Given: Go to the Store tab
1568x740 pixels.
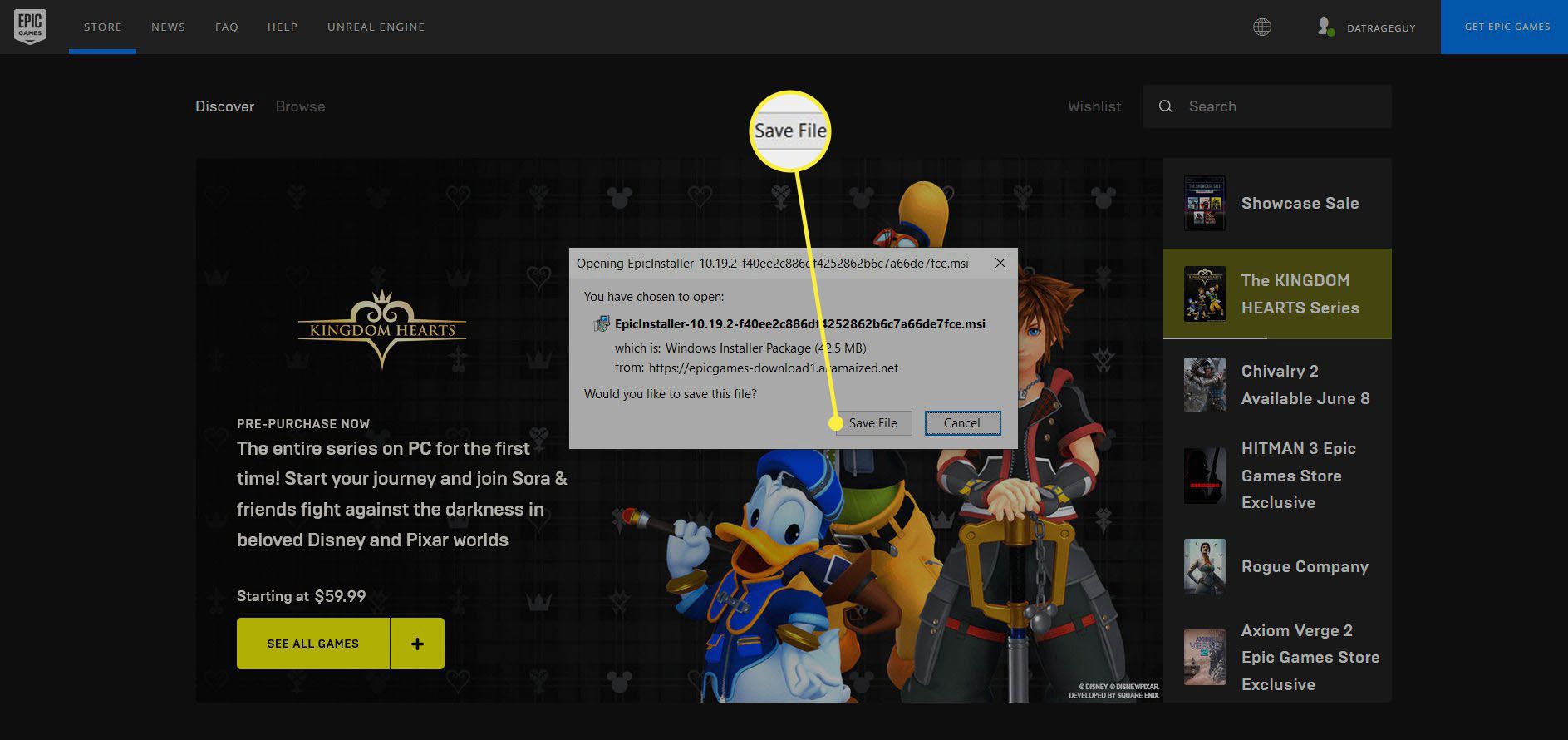Looking at the screenshot, I should (x=103, y=27).
